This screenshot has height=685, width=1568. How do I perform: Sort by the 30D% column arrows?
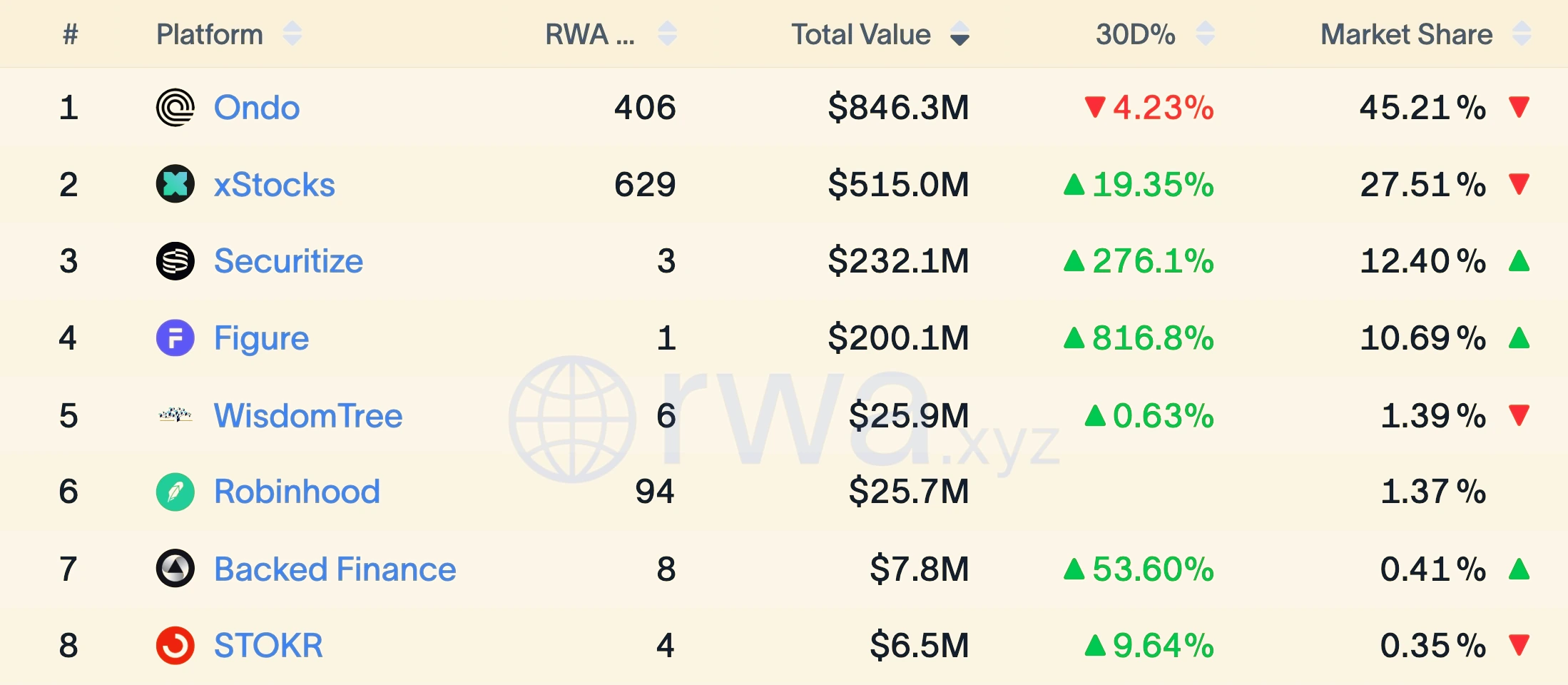1205,34
